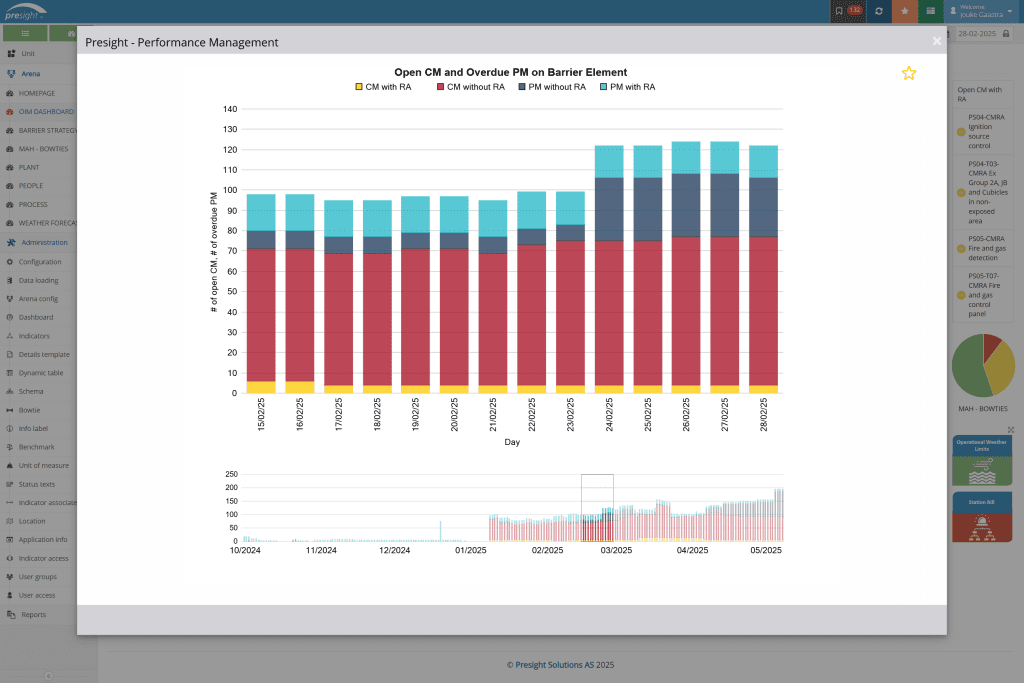
Task: Click the 15/02/25 stacked bar
Action: tap(261, 294)
